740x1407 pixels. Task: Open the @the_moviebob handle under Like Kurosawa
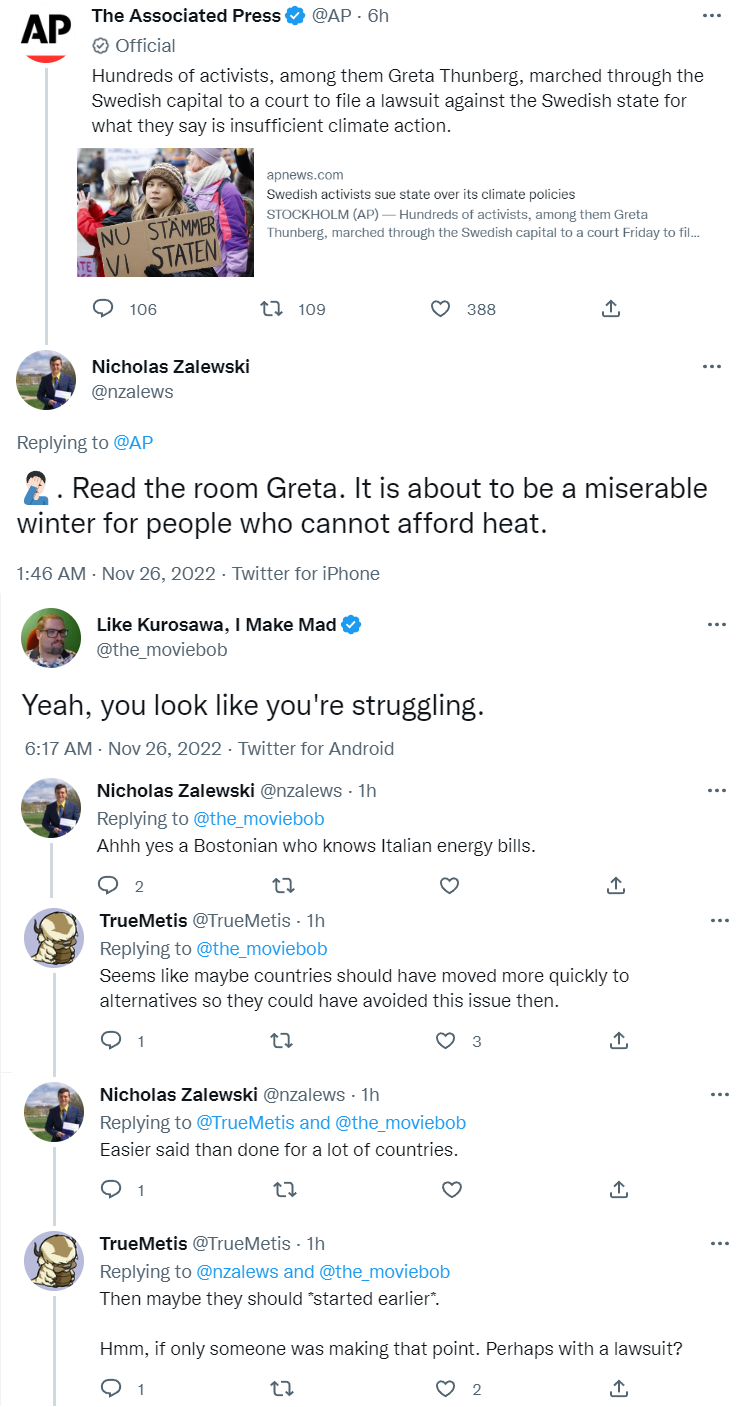coord(162,649)
